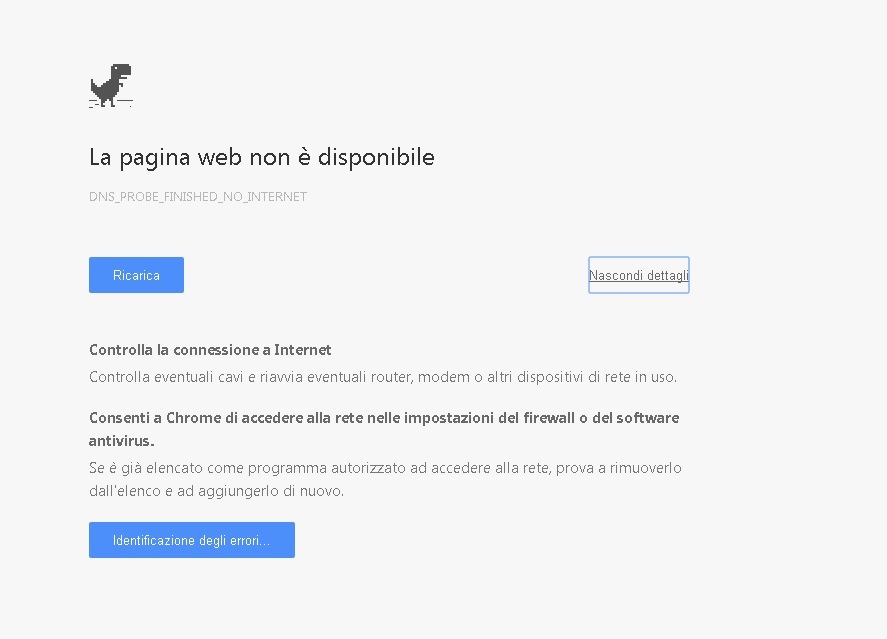Click the bold Consenti a Chrome heading
887x639 pixels.
click(x=384, y=429)
